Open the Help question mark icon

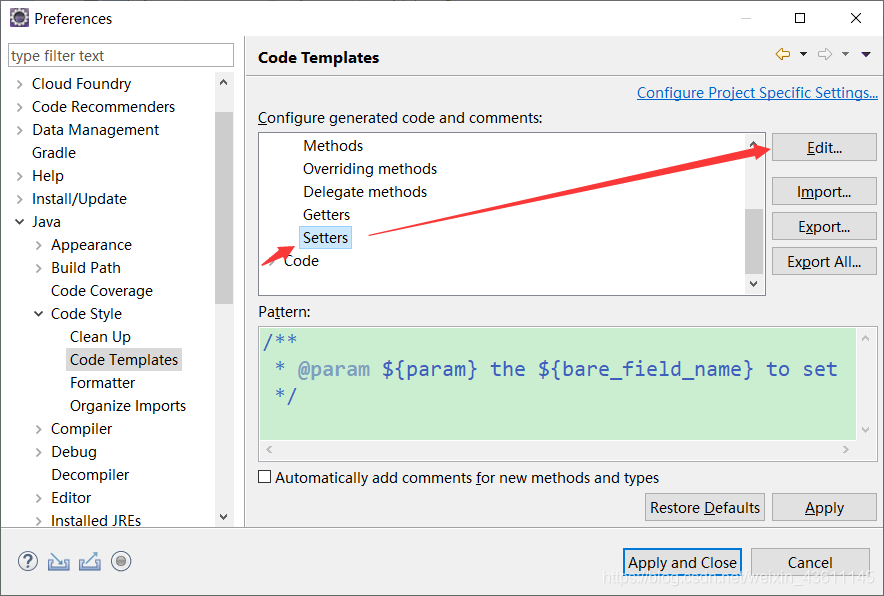(x=28, y=561)
